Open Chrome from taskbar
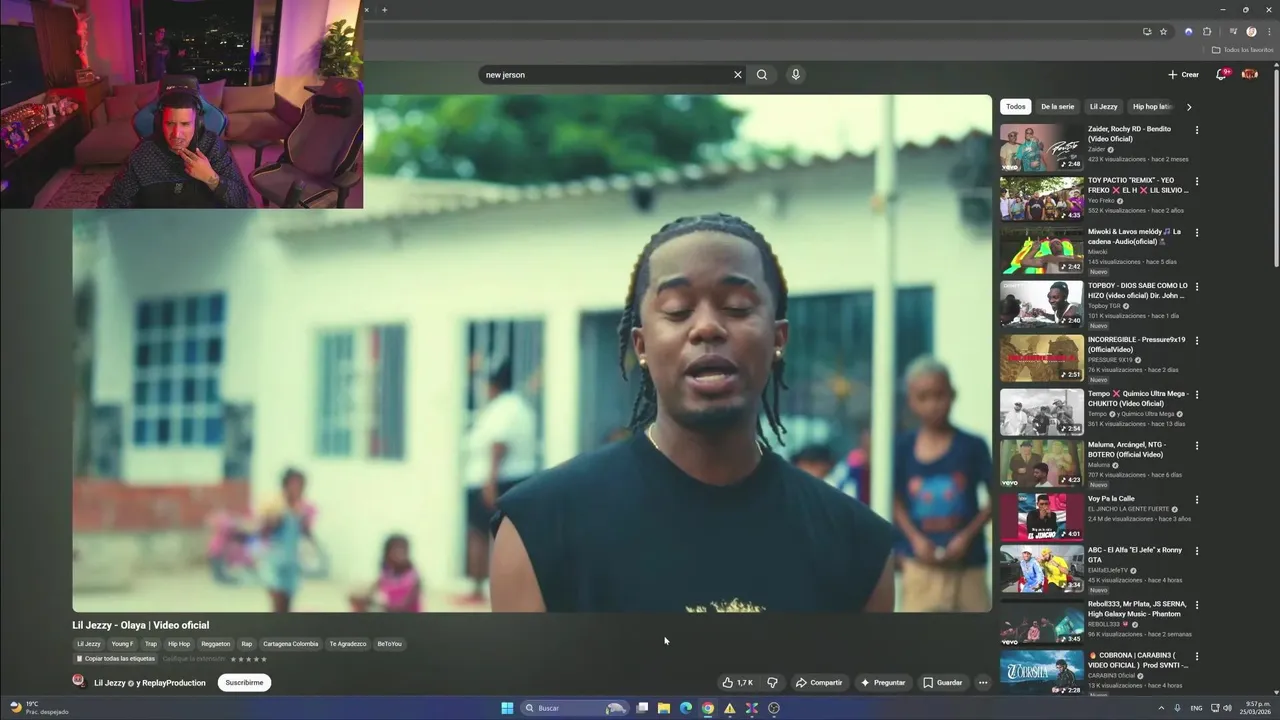This screenshot has width=1280, height=720. 708,708
